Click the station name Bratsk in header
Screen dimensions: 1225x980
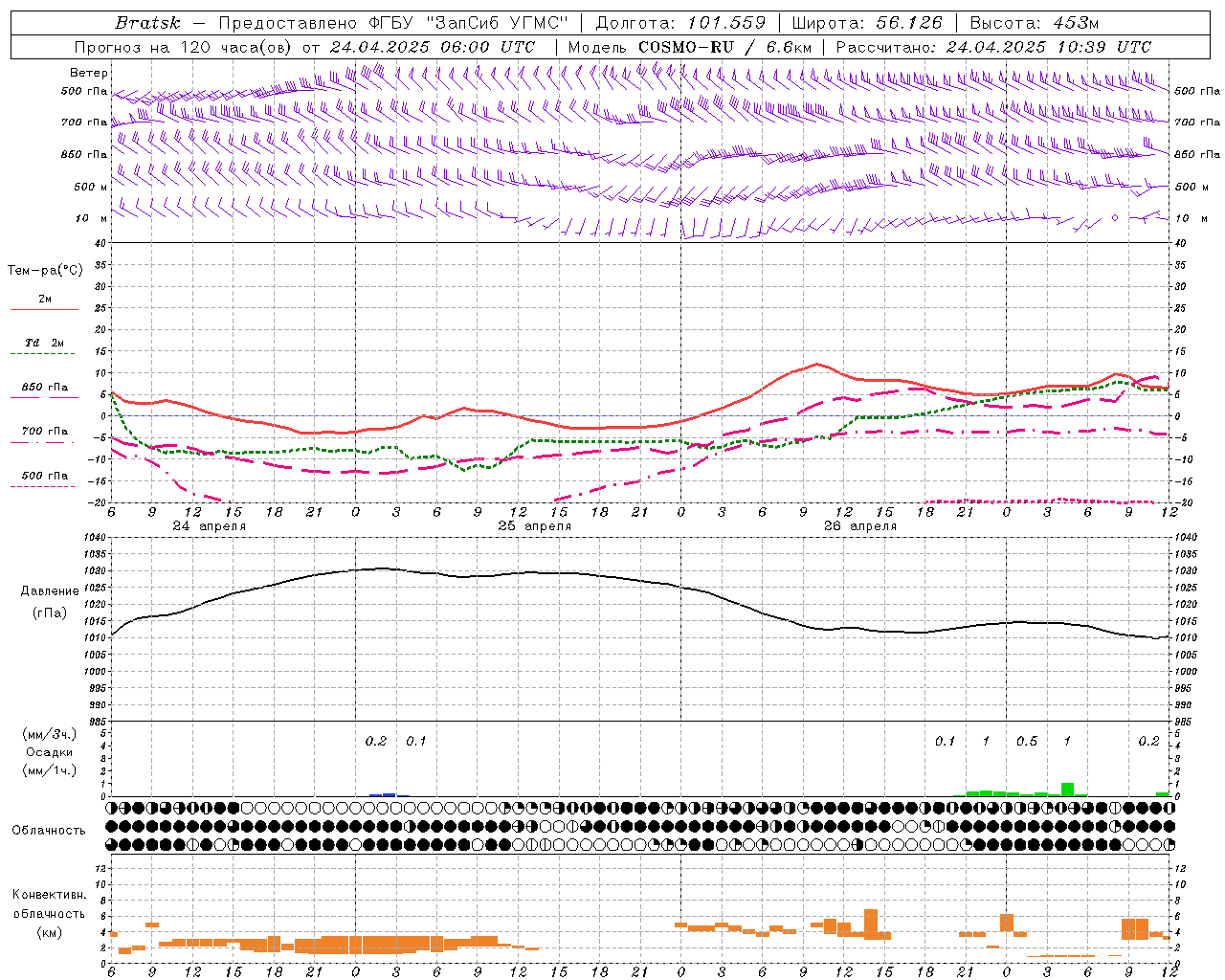(147, 23)
